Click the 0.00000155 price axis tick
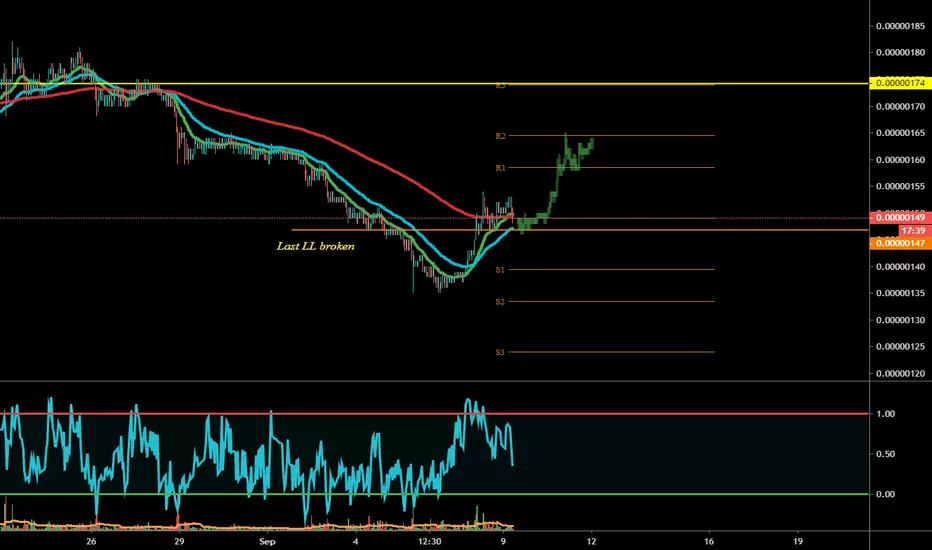This screenshot has height=550, width=932. [900, 187]
